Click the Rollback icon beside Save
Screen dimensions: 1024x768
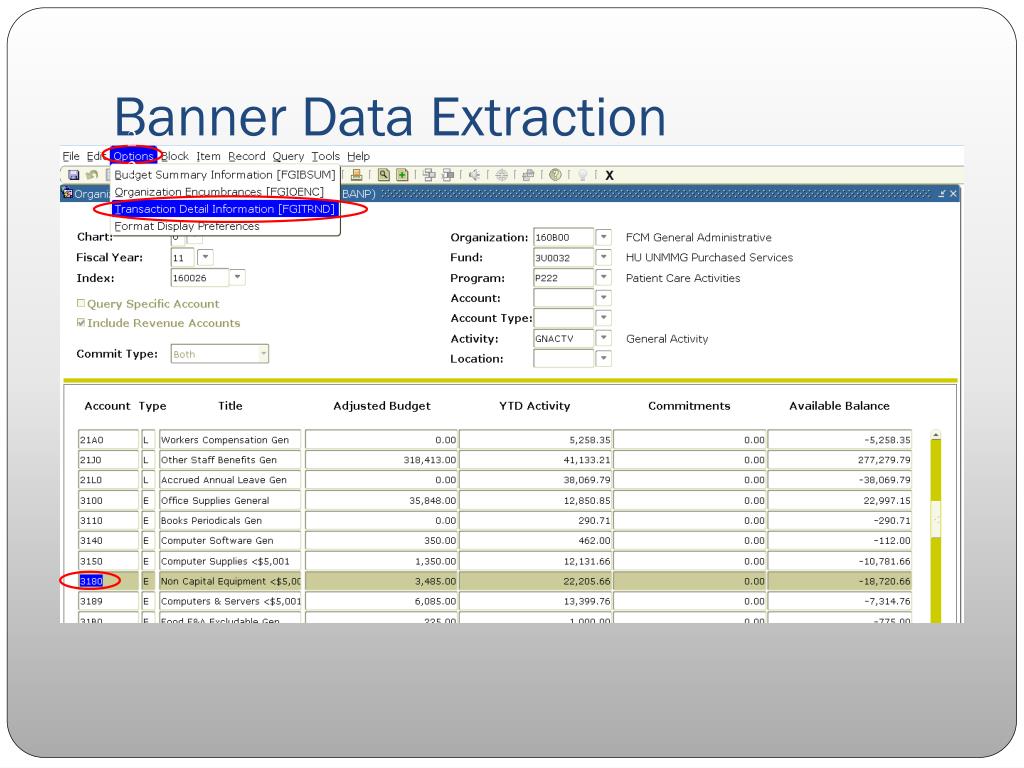(x=91, y=175)
